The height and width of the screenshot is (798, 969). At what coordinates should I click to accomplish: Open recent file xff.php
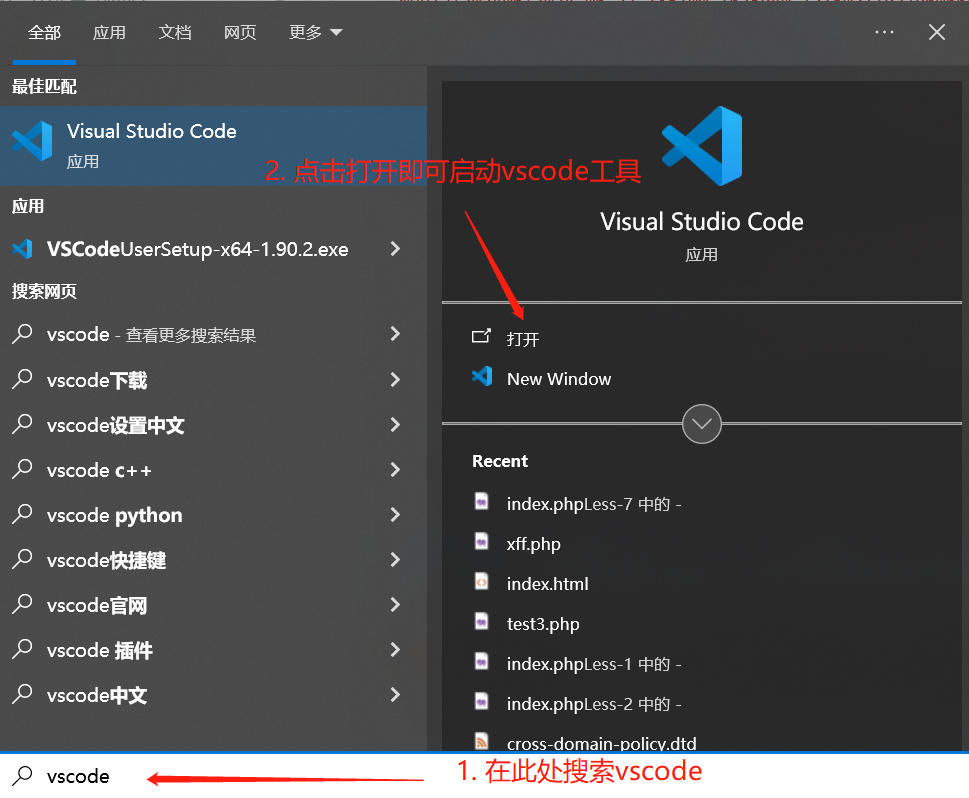tap(533, 544)
